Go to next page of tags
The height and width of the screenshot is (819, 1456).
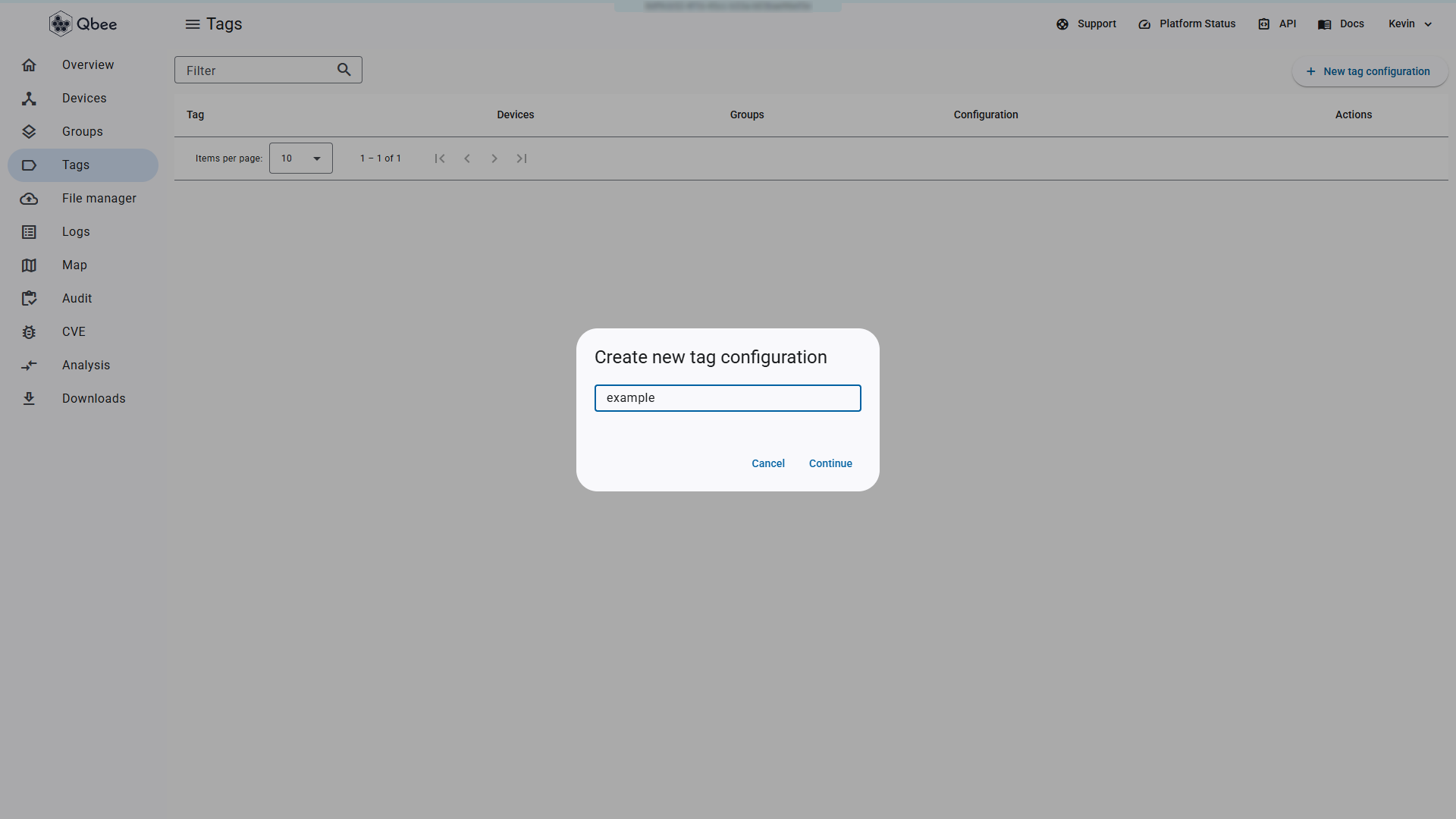pyautogui.click(x=494, y=158)
